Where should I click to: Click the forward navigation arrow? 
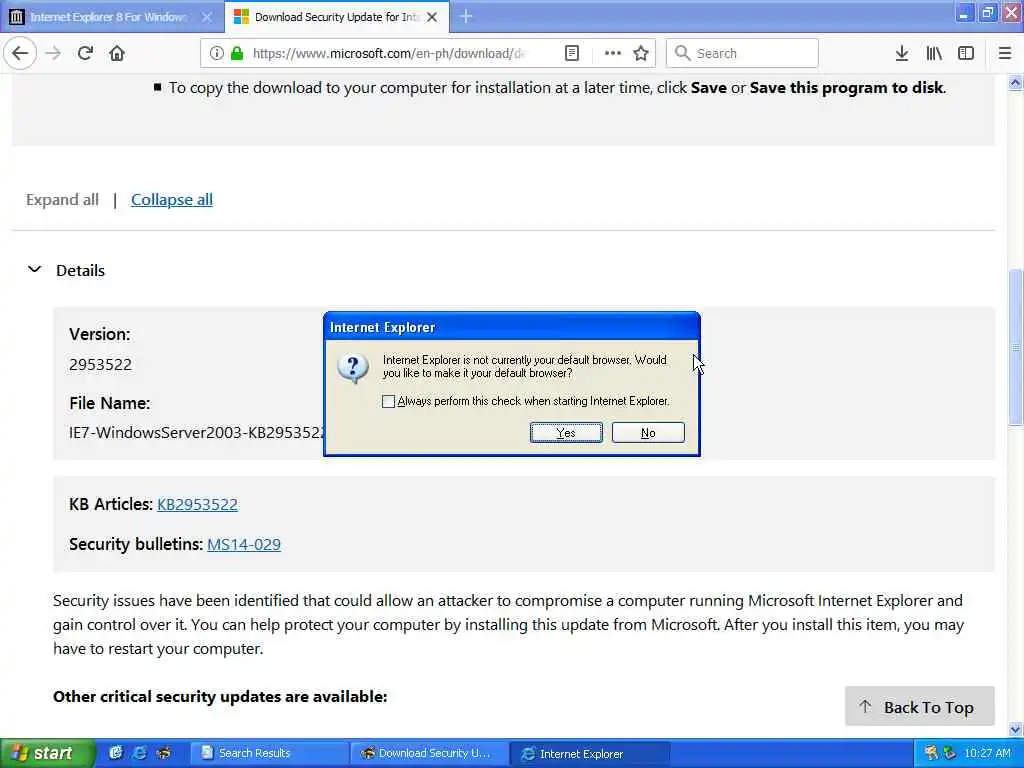pos(54,53)
